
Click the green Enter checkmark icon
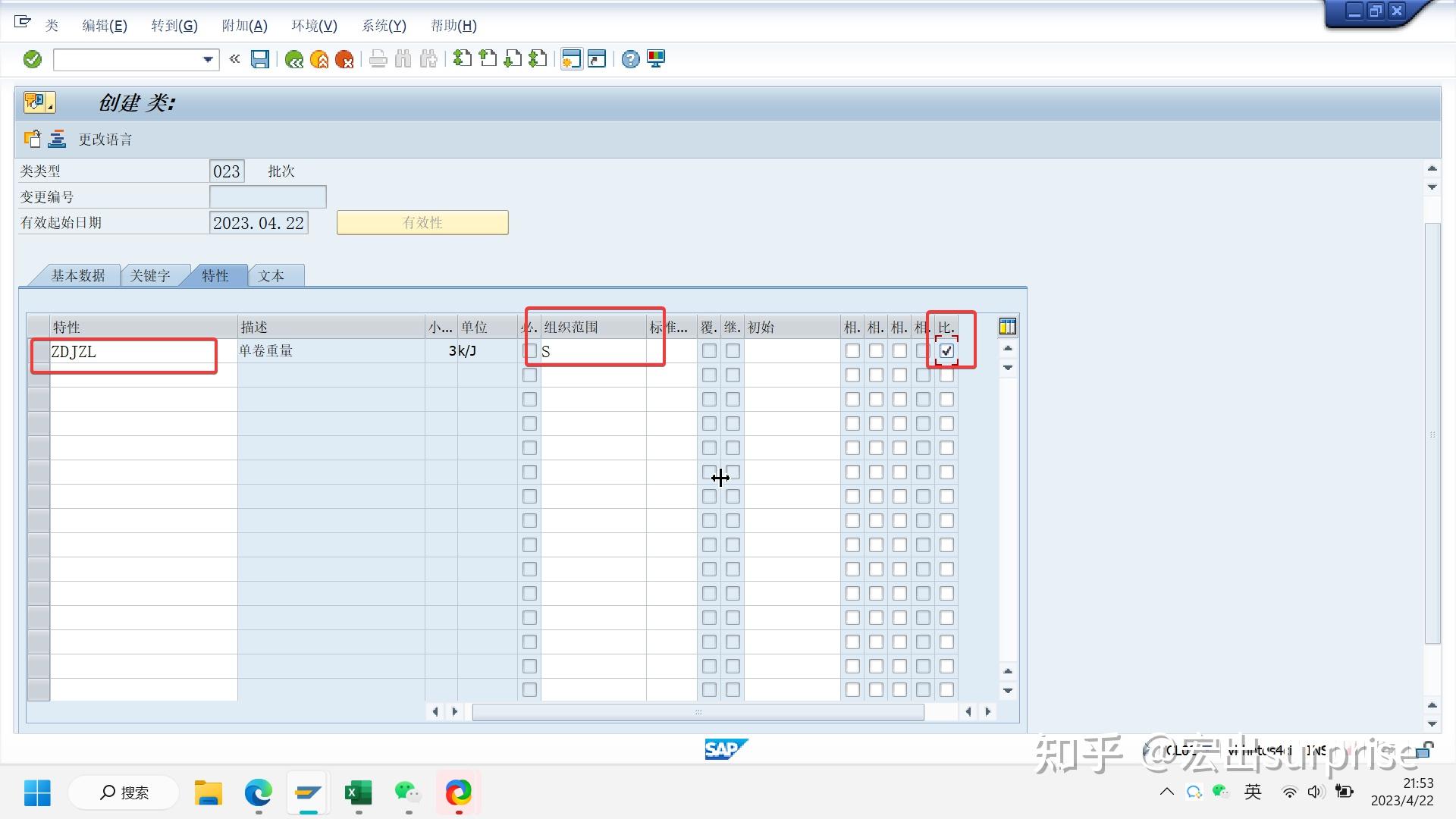tap(32, 59)
